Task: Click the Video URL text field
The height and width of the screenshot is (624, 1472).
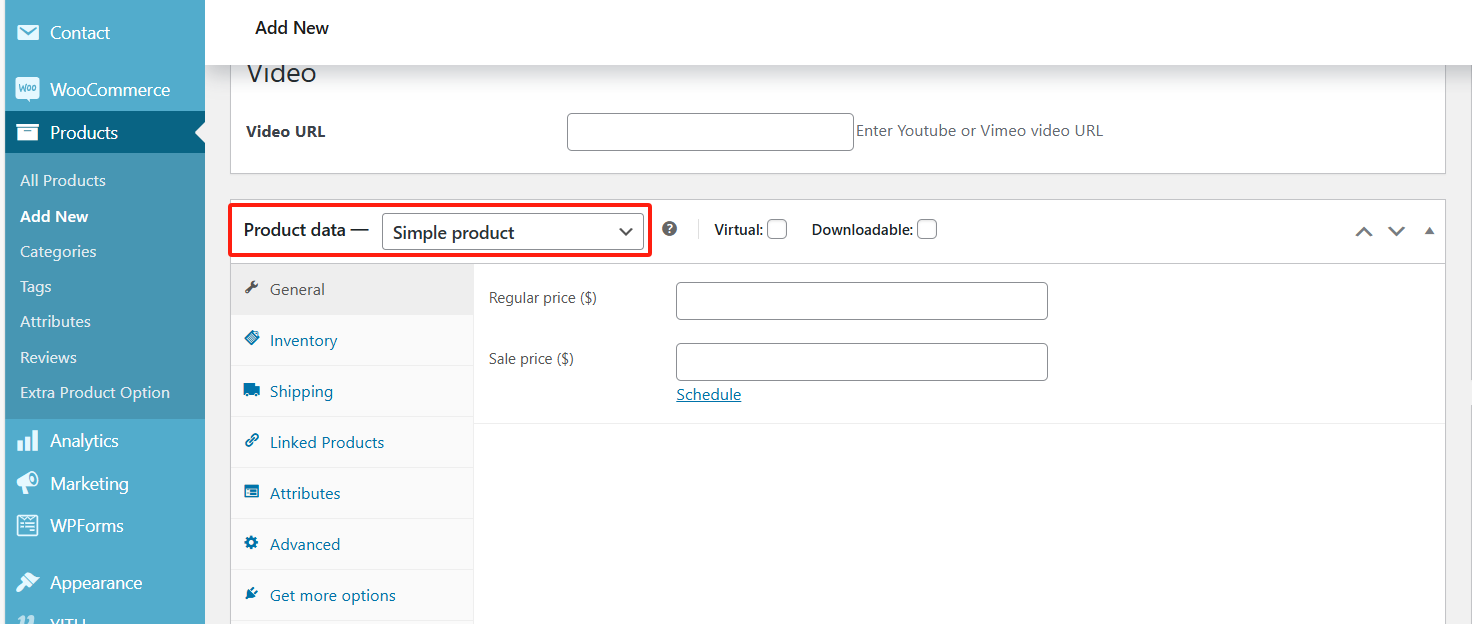Action: tap(710, 132)
